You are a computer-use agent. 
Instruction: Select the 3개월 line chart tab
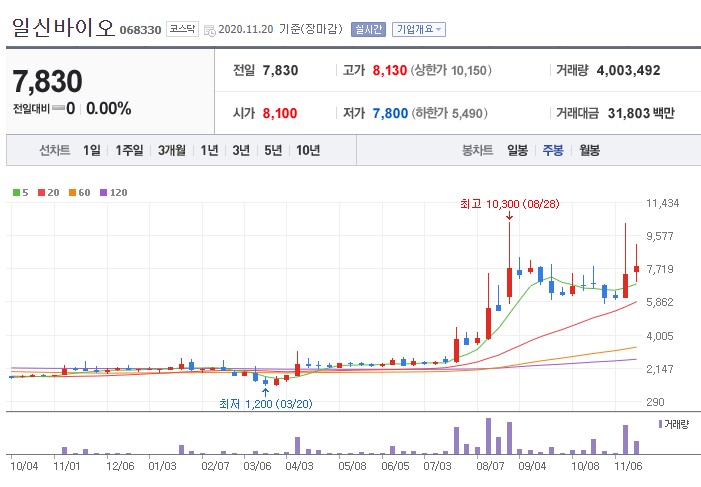(172, 150)
